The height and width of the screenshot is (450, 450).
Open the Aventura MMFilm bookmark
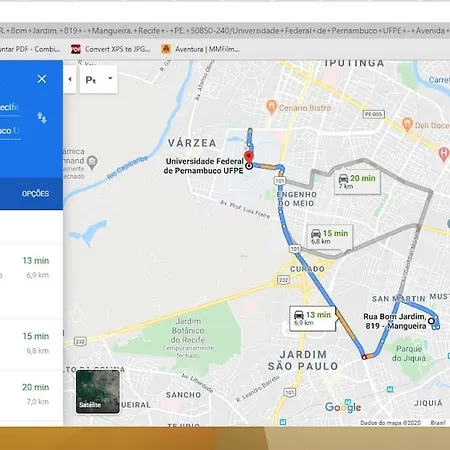201,49
